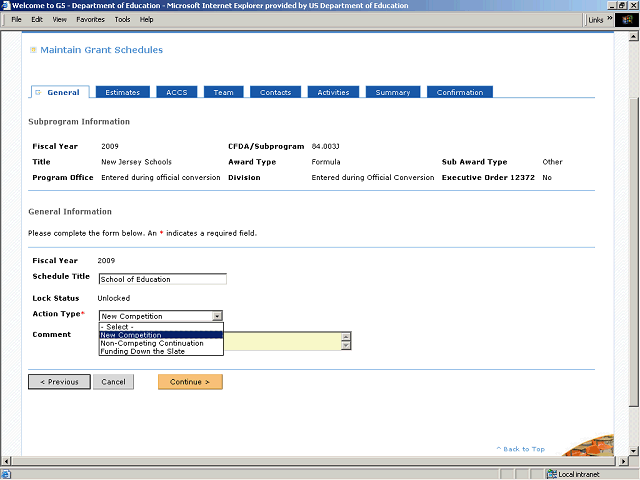640x480 pixels.
Task: Click the horizontal scrollbar left arrow
Action: point(4,460)
